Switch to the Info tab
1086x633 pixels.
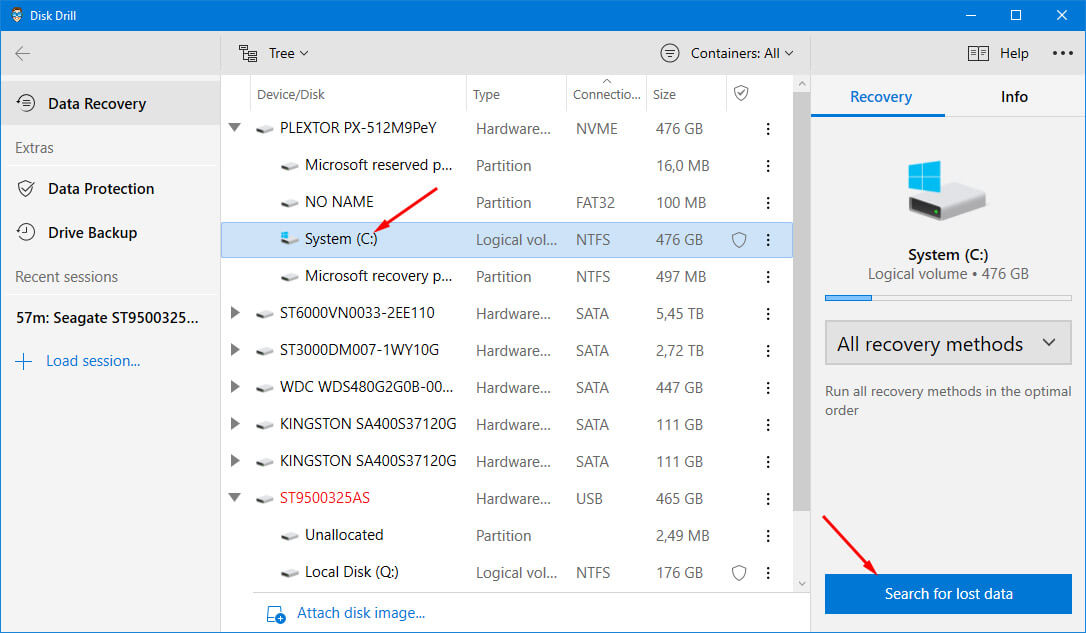pos(1014,97)
